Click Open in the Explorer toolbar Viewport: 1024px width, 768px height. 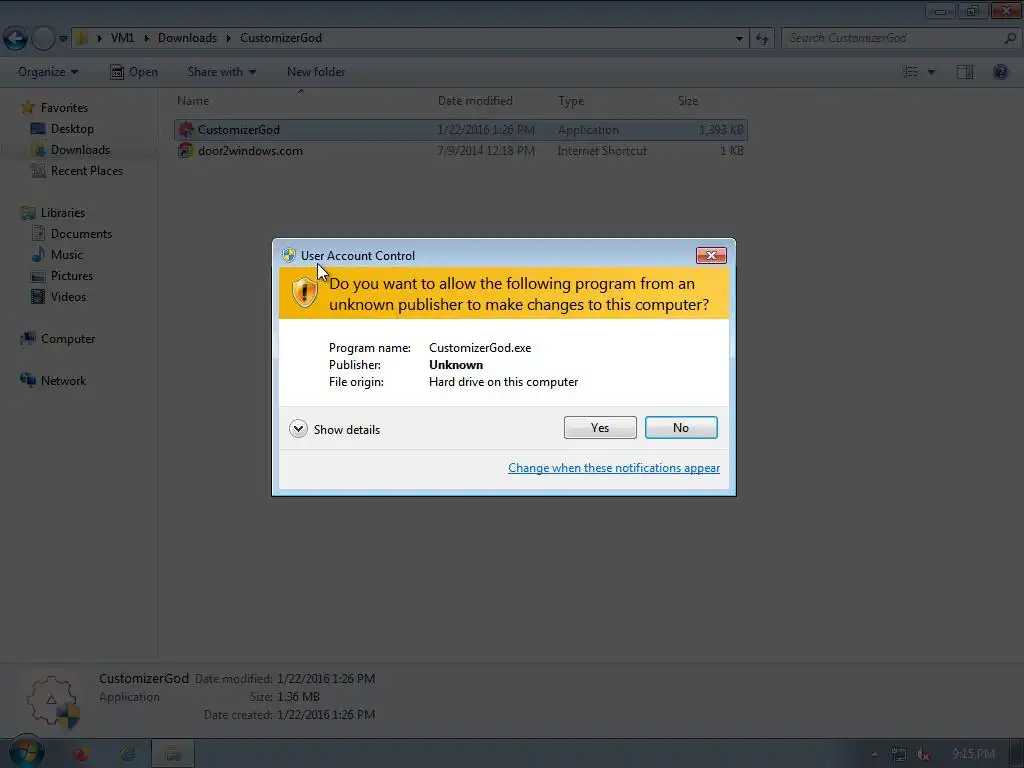coord(134,72)
